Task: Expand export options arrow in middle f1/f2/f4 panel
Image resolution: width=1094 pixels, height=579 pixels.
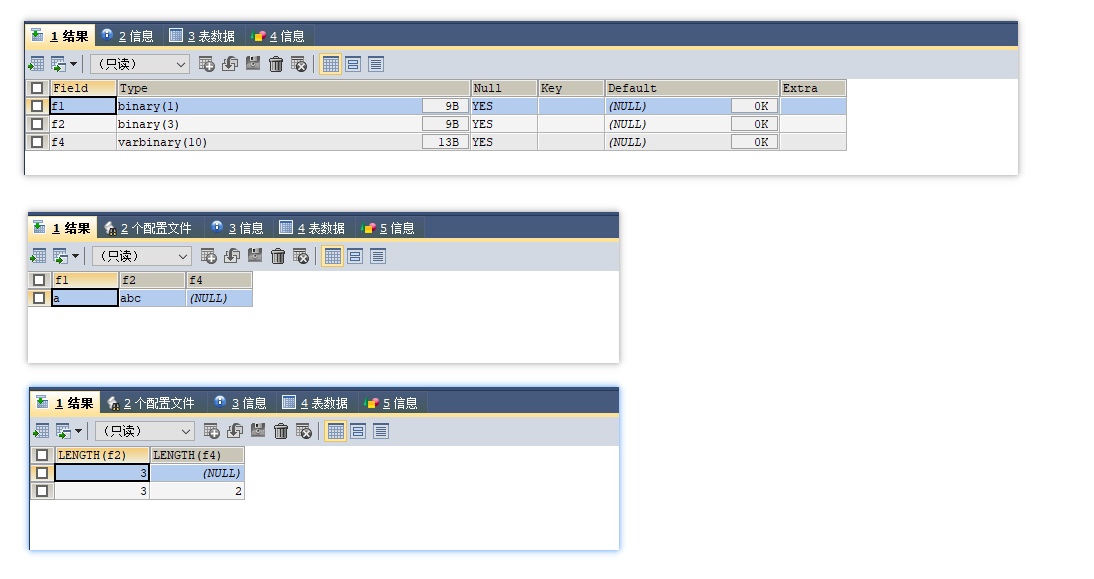Action: pyautogui.click(x=75, y=256)
